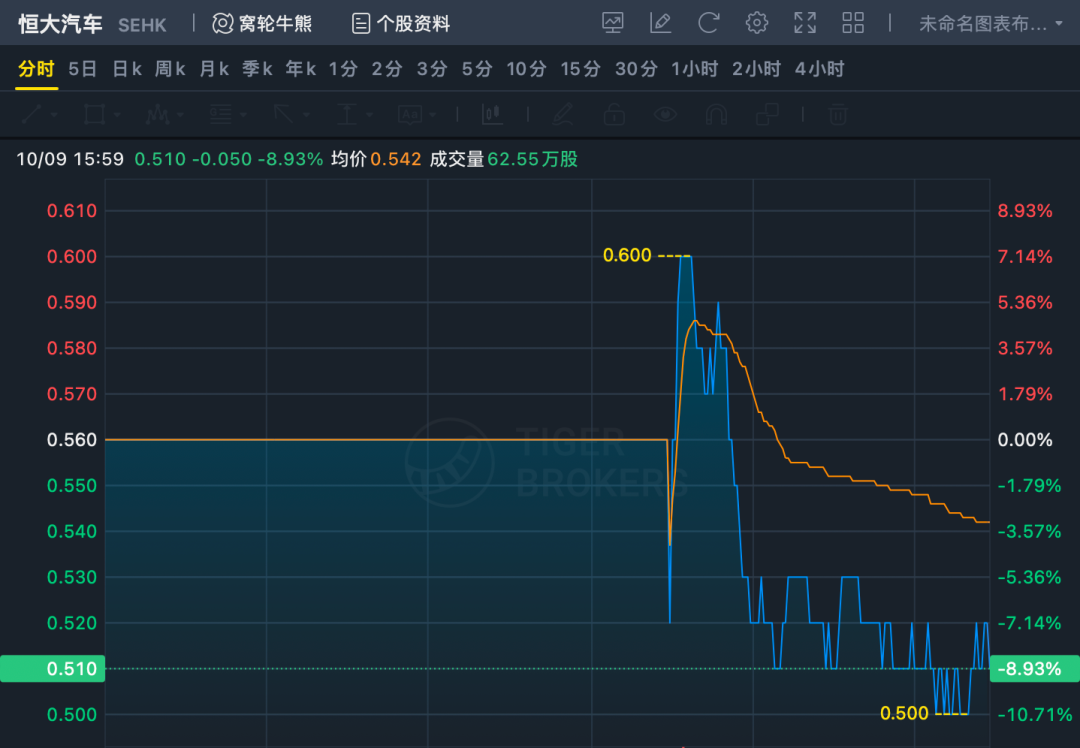This screenshot has width=1080, height=748.
Task: Select the measure range drawing tool
Action: pos(346,114)
